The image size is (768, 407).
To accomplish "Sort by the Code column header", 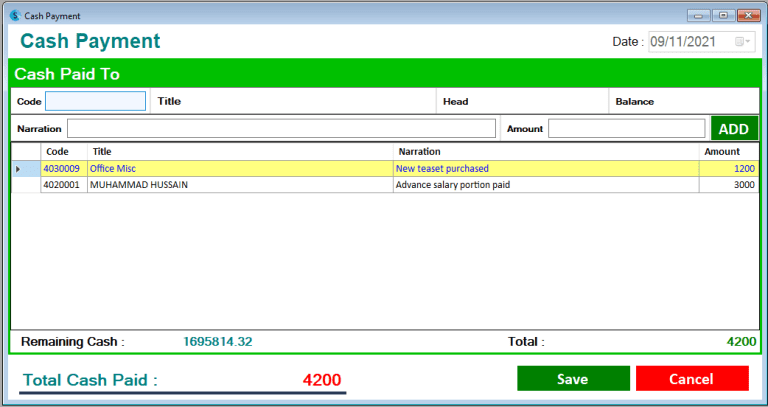I will click(57, 151).
